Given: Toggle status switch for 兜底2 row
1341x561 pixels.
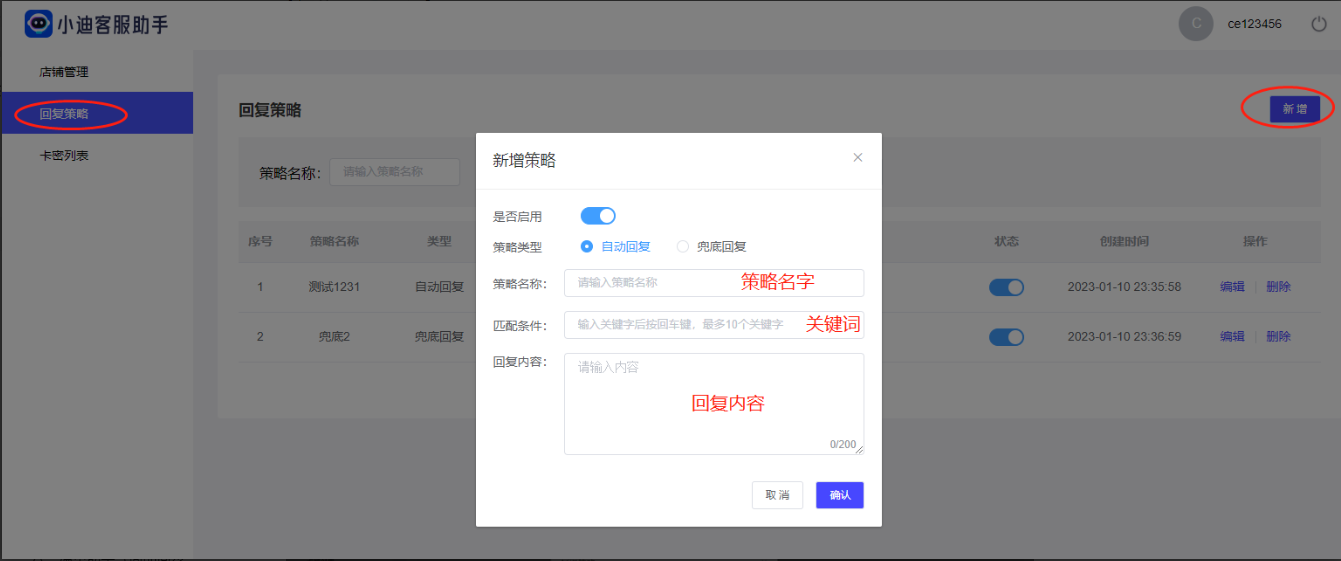Looking at the screenshot, I should [1007, 337].
